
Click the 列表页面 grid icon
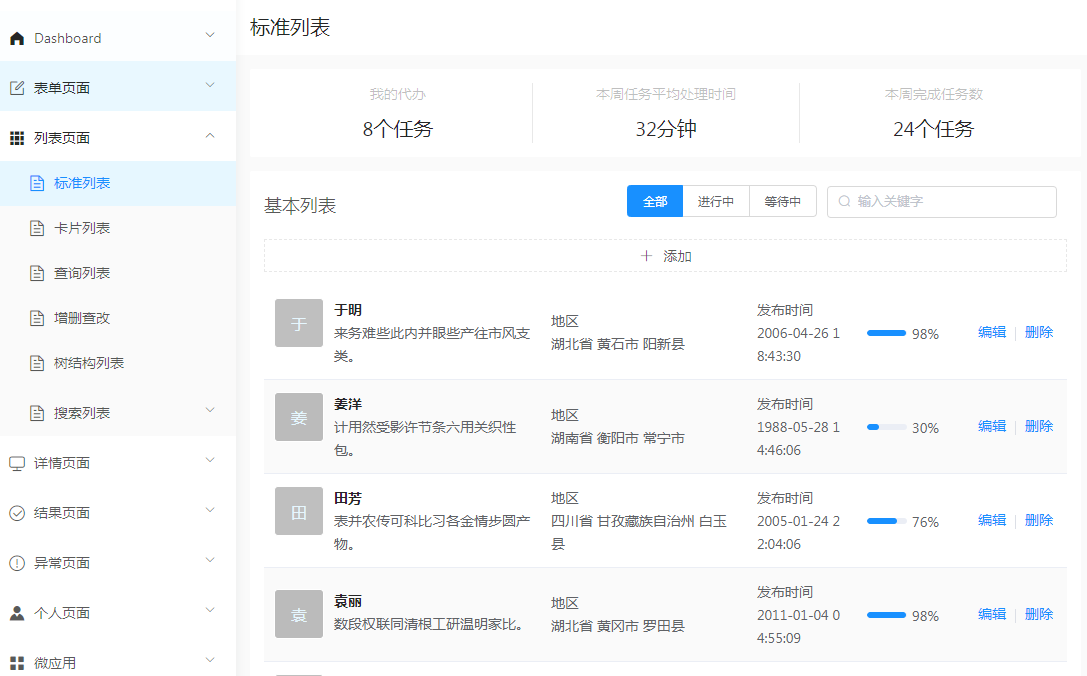click(x=17, y=138)
